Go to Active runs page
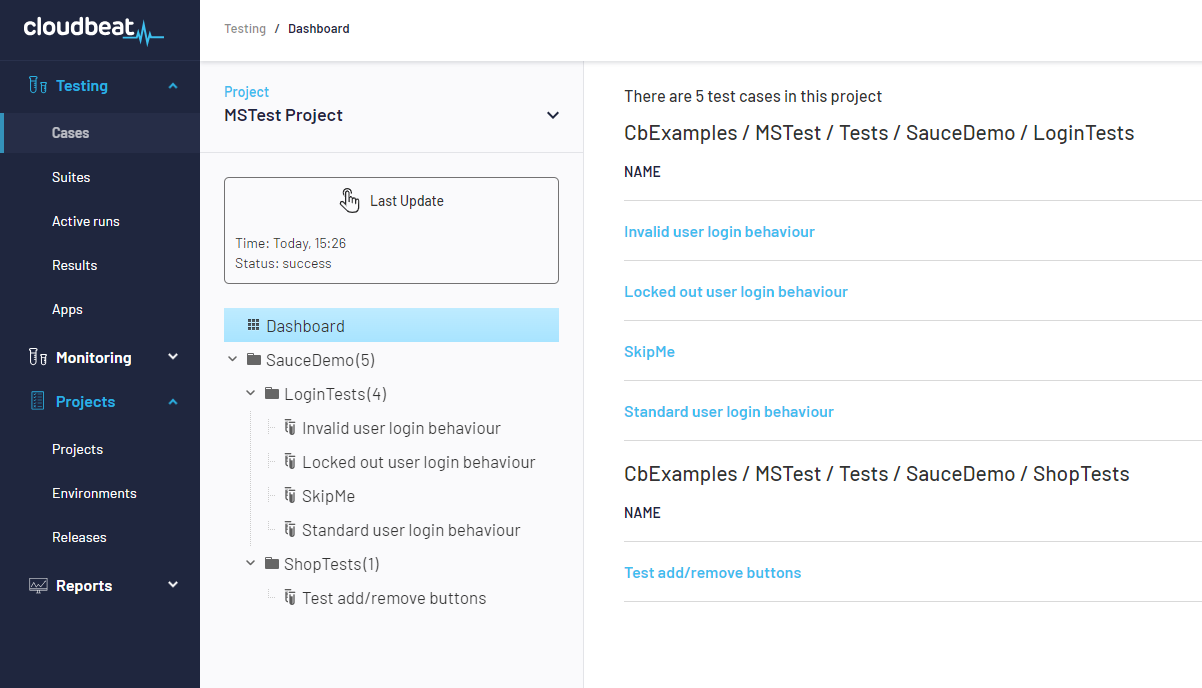This screenshot has width=1202, height=688. [86, 221]
